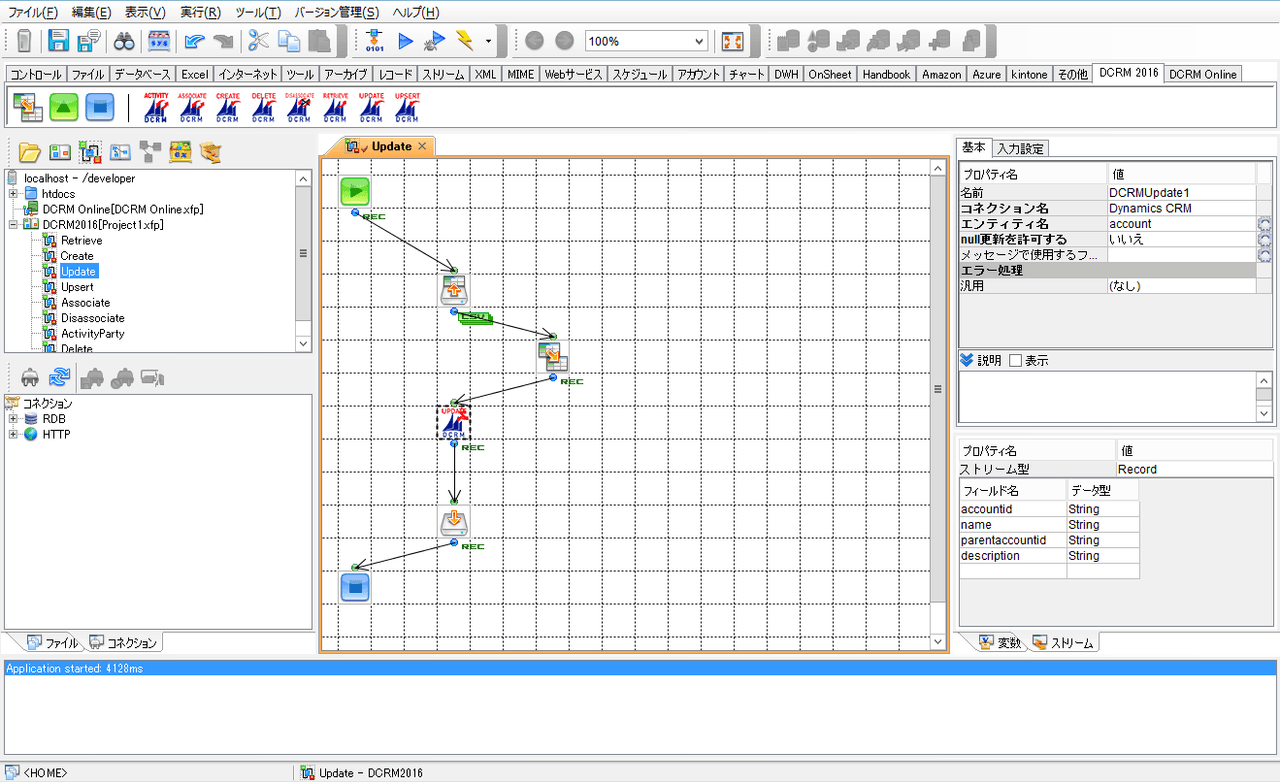Click the copy documents icon
1280x782 pixels.
tap(289, 41)
